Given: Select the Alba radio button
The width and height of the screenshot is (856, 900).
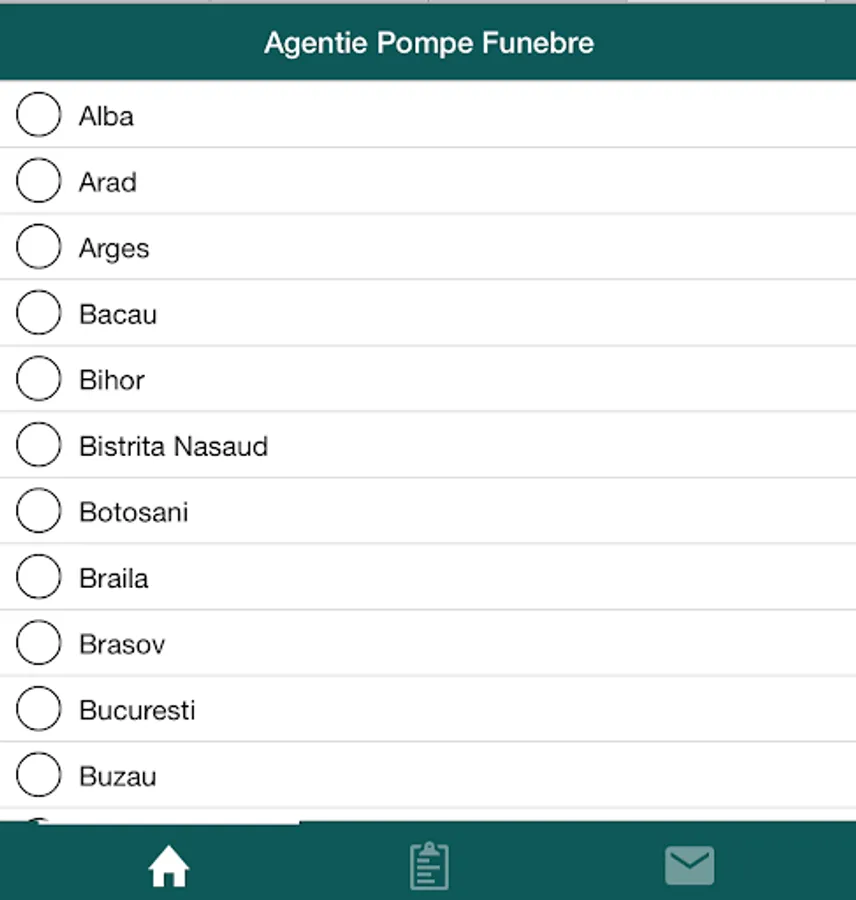Looking at the screenshot, I should [39, 115].
